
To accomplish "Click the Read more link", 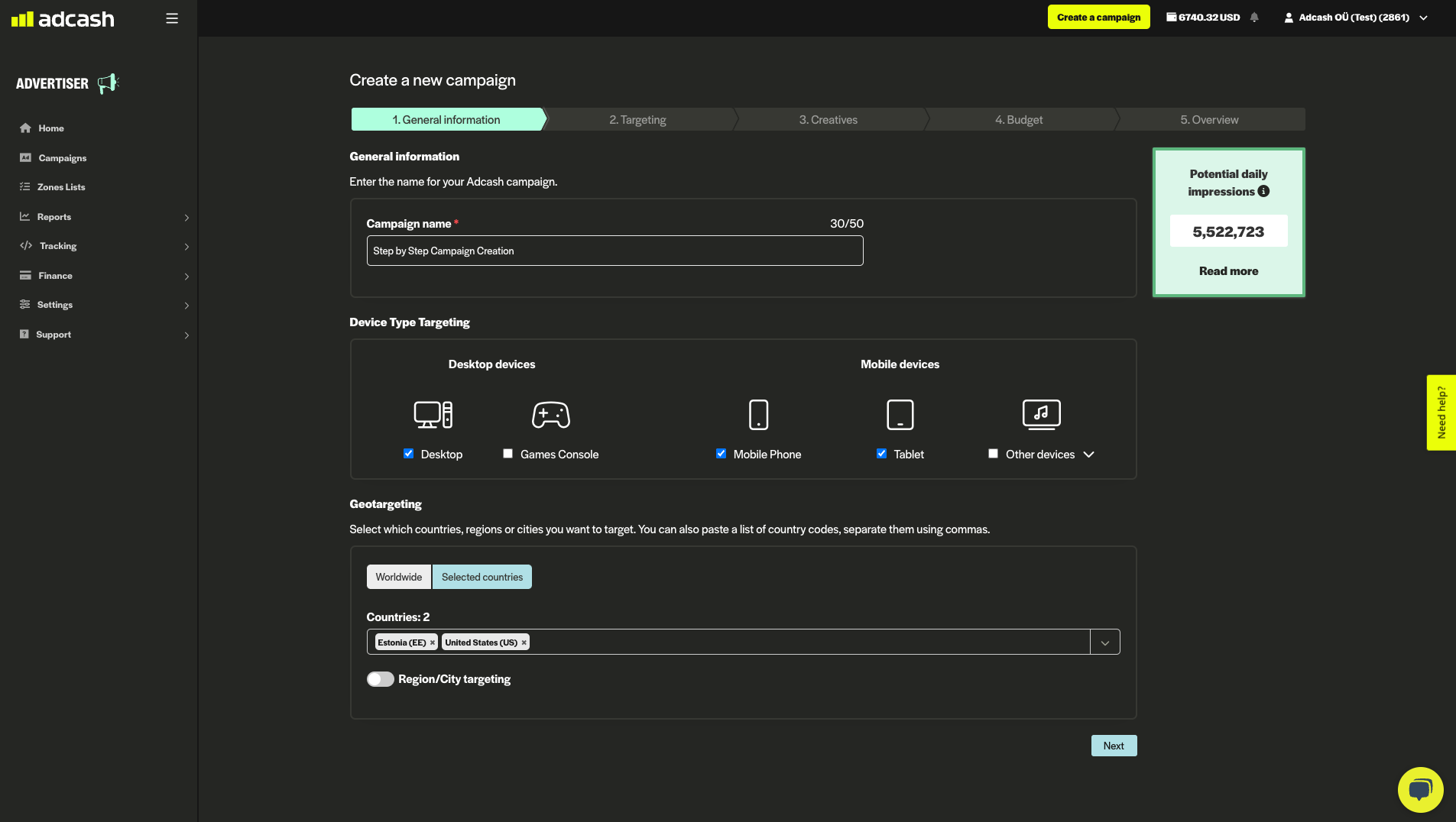I will (x=1228, y=271).
